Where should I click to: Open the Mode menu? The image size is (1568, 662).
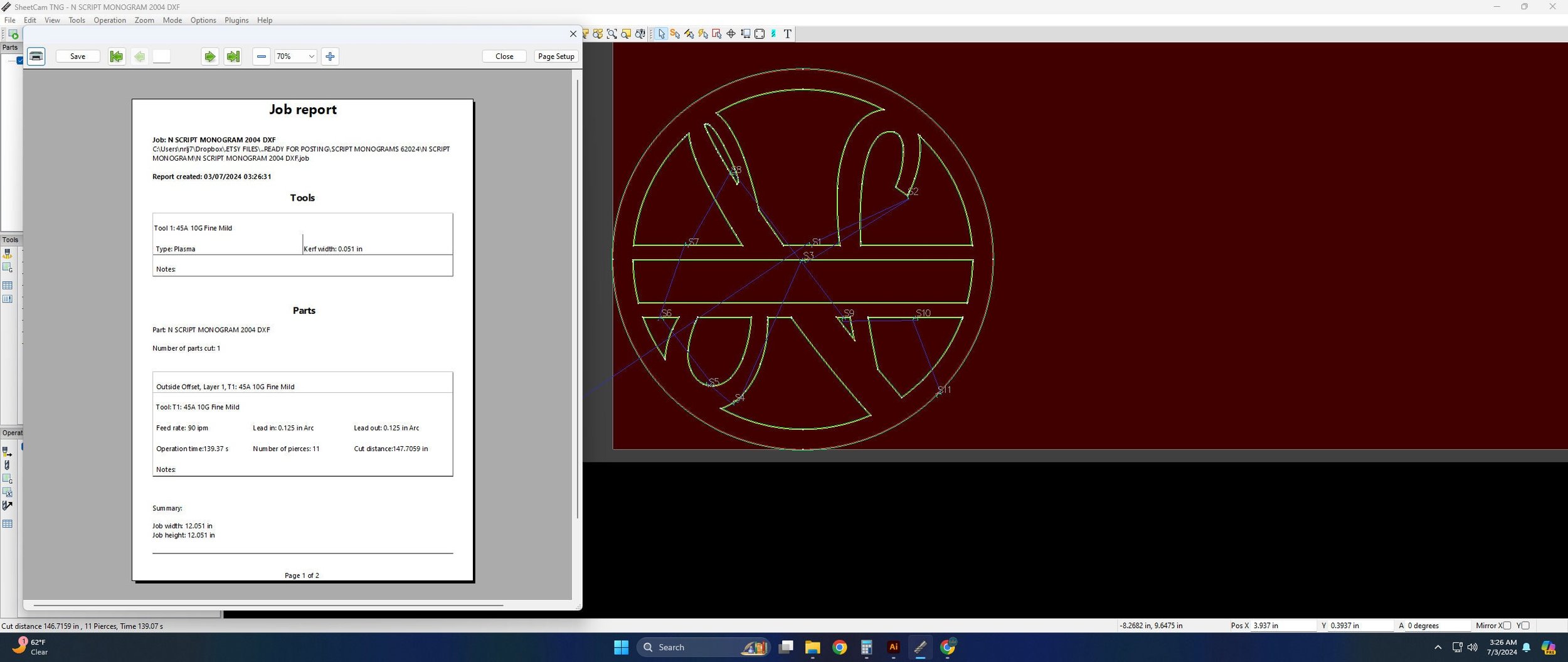(172, 20)
